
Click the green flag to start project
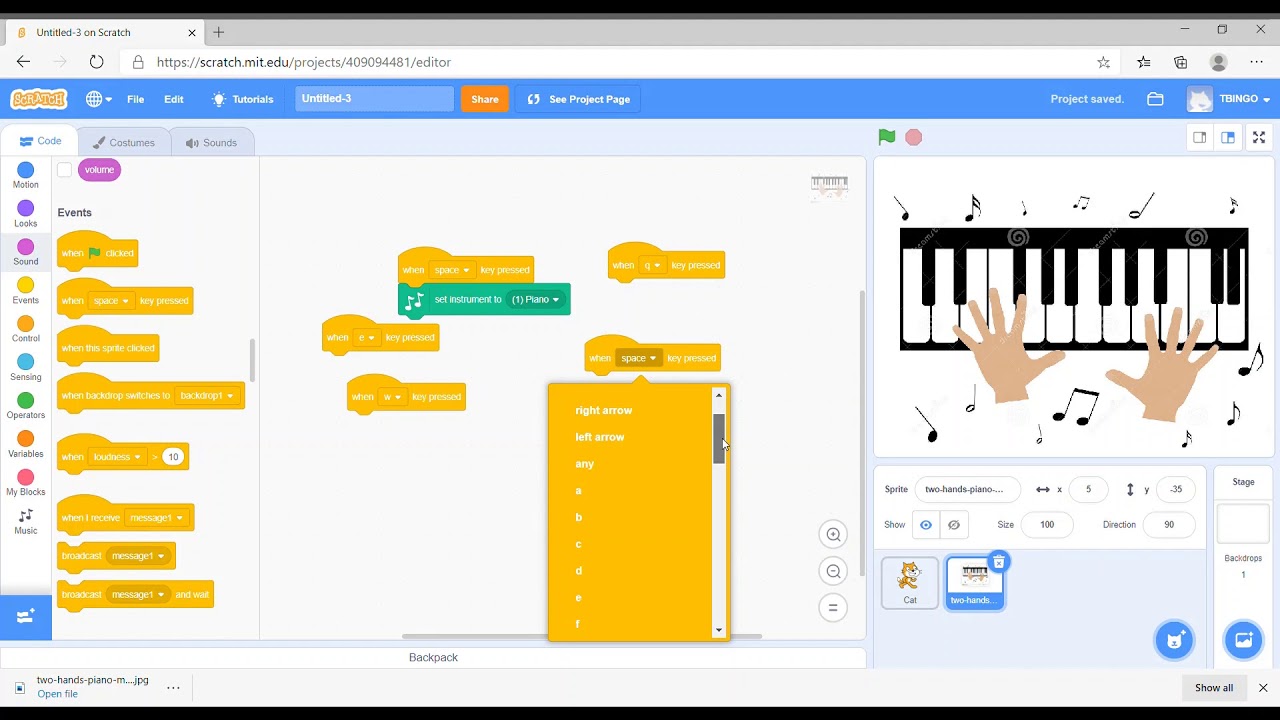(886, 137)
